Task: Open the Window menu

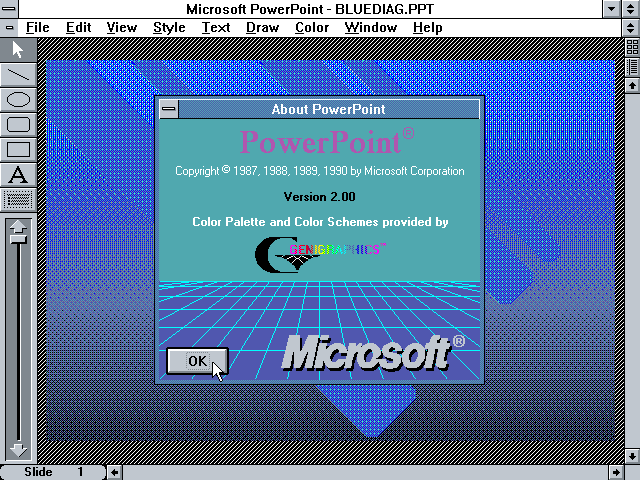Action: click(371, 28)
